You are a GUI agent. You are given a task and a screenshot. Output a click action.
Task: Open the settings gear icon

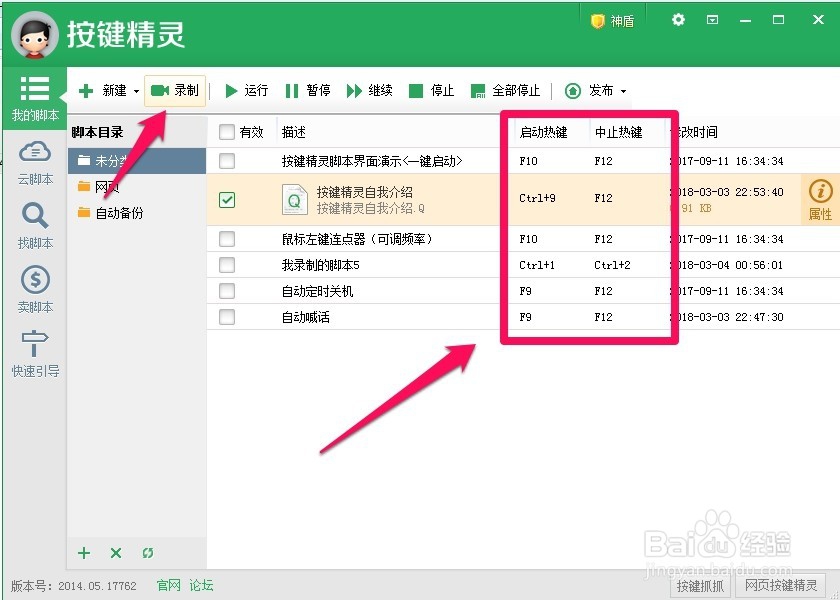tap(678, 20)
